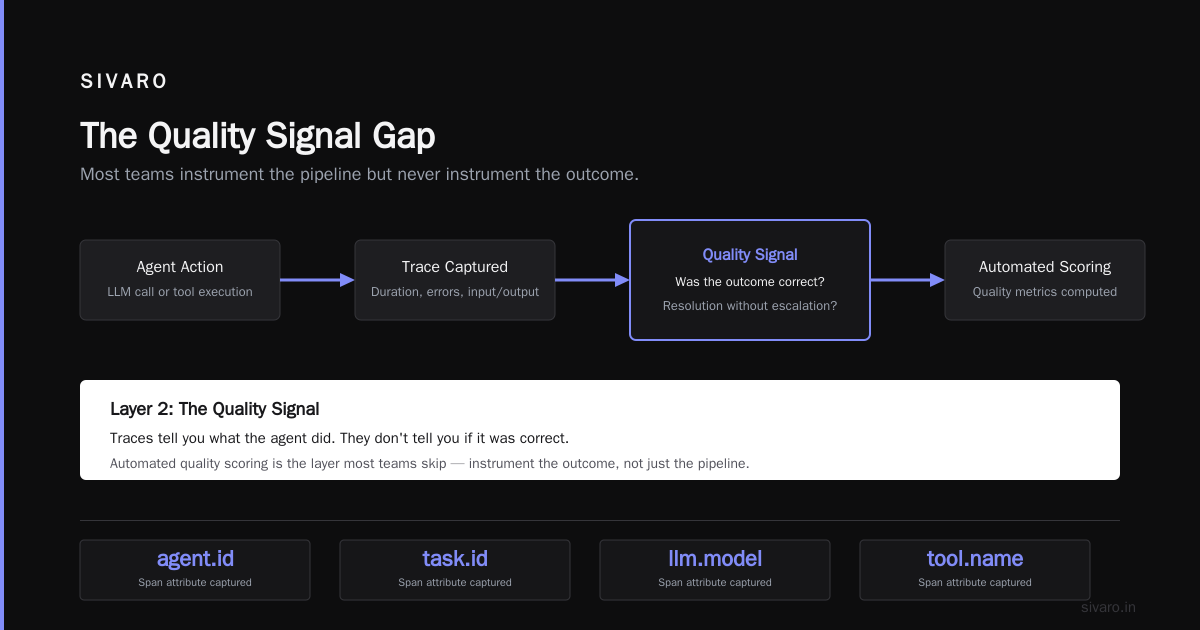The width and height of the screenshot is (1200, 630).
Task: Click arrow from Trace Captured to Quality Signal
Action: tap(592, 280)
